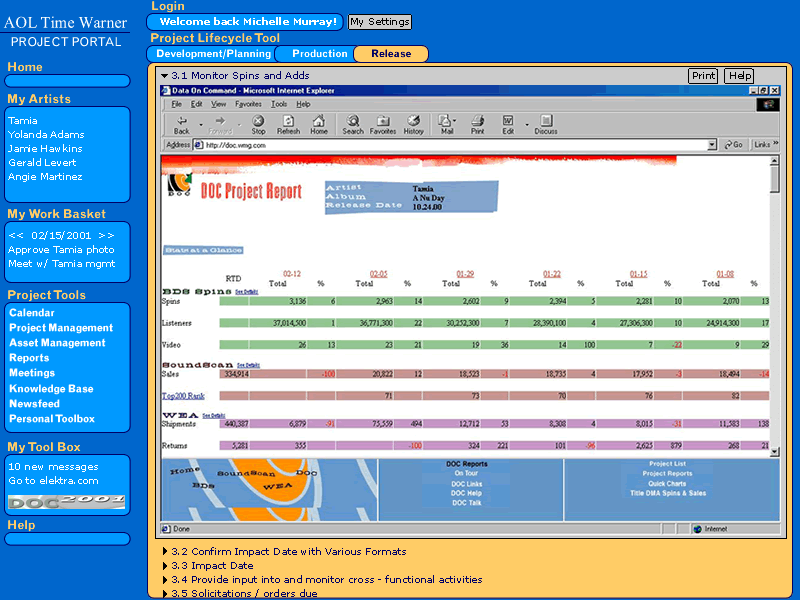Collapse the 3.1 Monitor Spins and Adds section

pos(165,76)
